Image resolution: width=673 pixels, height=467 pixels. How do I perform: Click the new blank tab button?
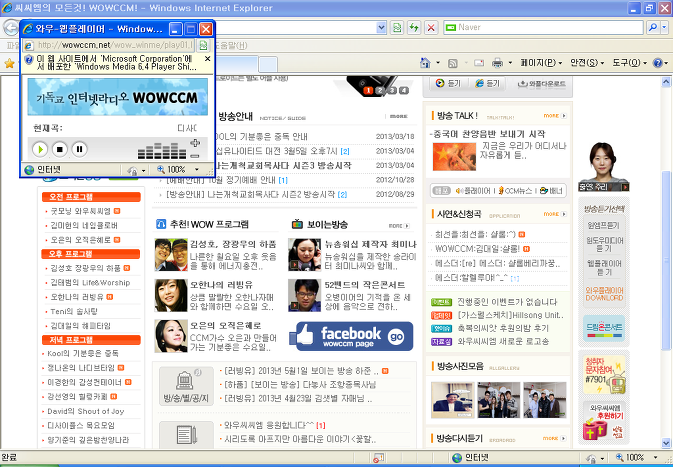[268, 64]
